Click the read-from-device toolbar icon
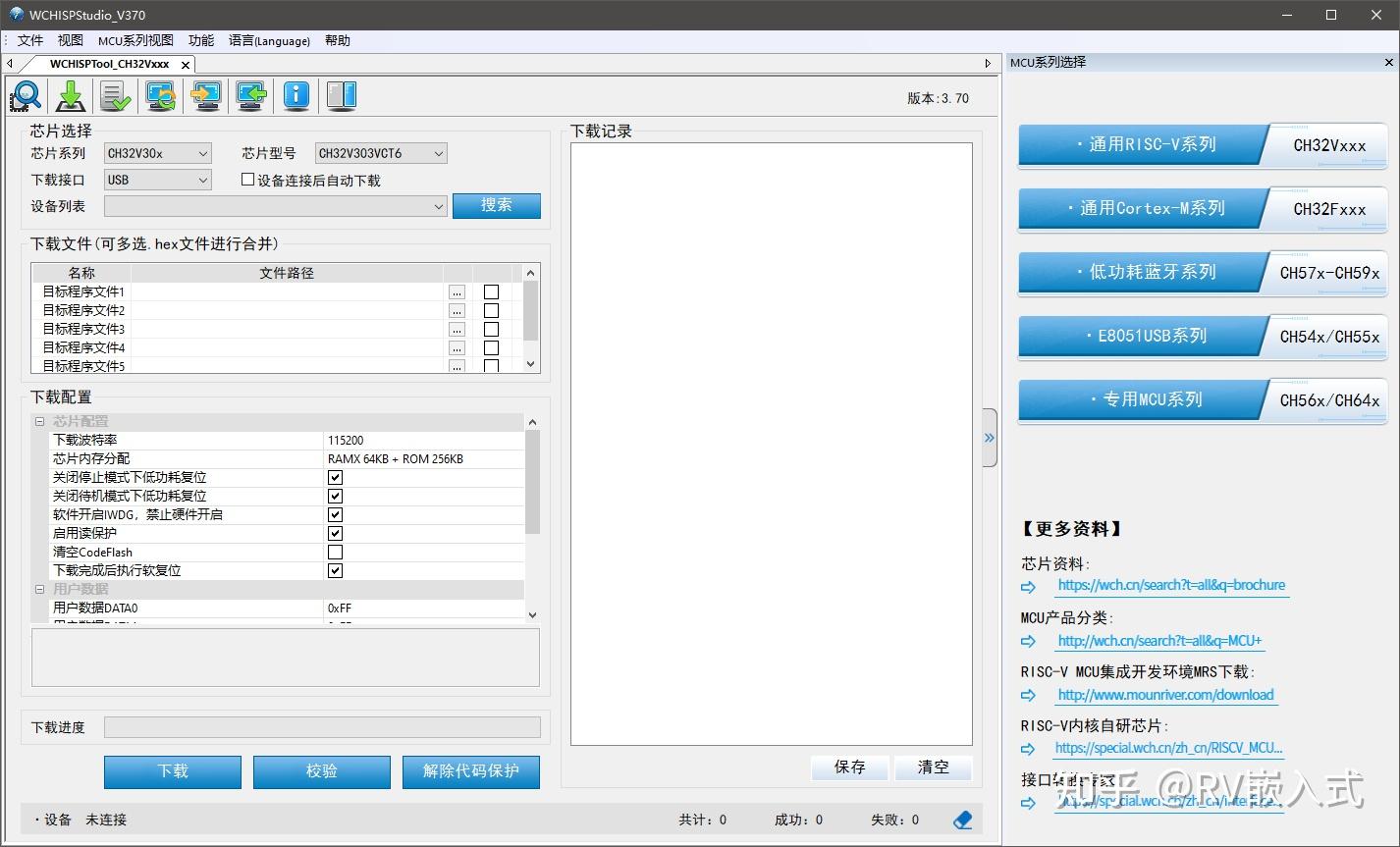This screenshot has width=1400, height=847. tap(250, 95)
